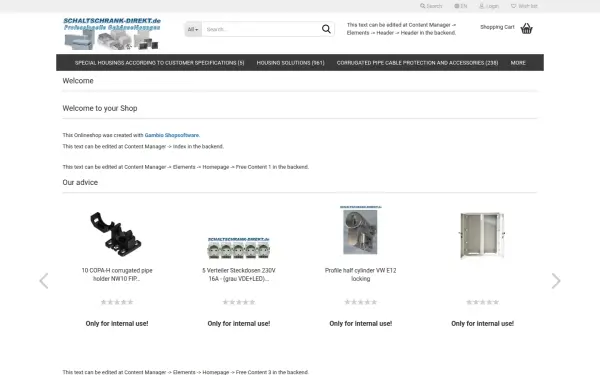Click the Schaltschrank-Direkt.de shop logo
Image resolution: width=600 pixels, height=375 pixels.
[x=112, y=34]
